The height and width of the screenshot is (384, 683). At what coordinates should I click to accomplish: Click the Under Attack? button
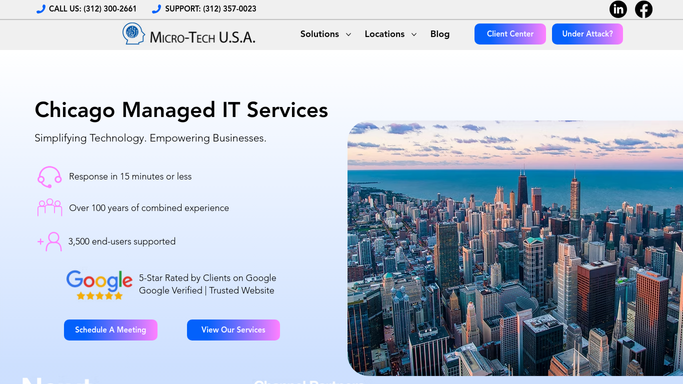[587, 34]
